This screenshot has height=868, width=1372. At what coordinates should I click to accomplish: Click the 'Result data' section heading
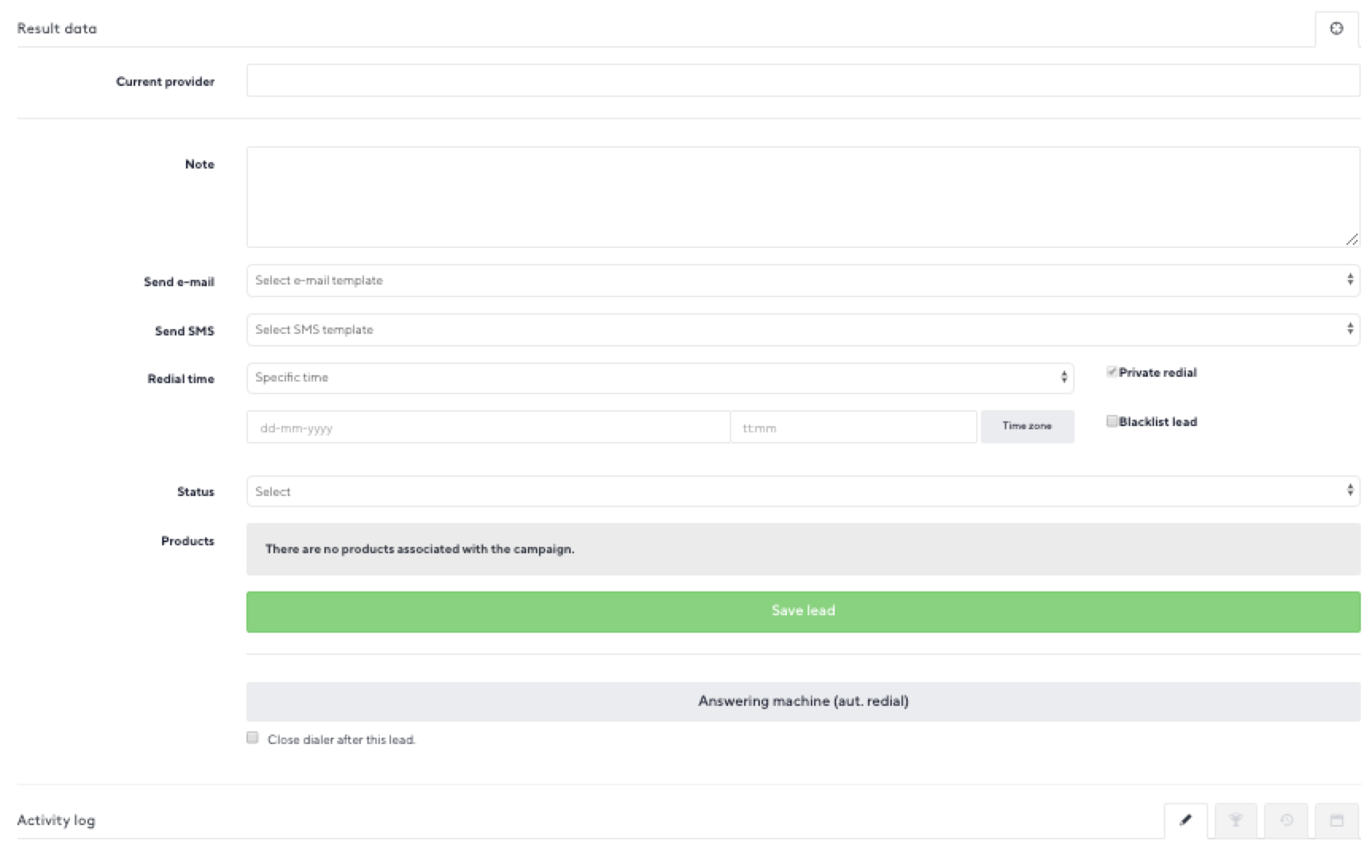click(x=57, y=29)
